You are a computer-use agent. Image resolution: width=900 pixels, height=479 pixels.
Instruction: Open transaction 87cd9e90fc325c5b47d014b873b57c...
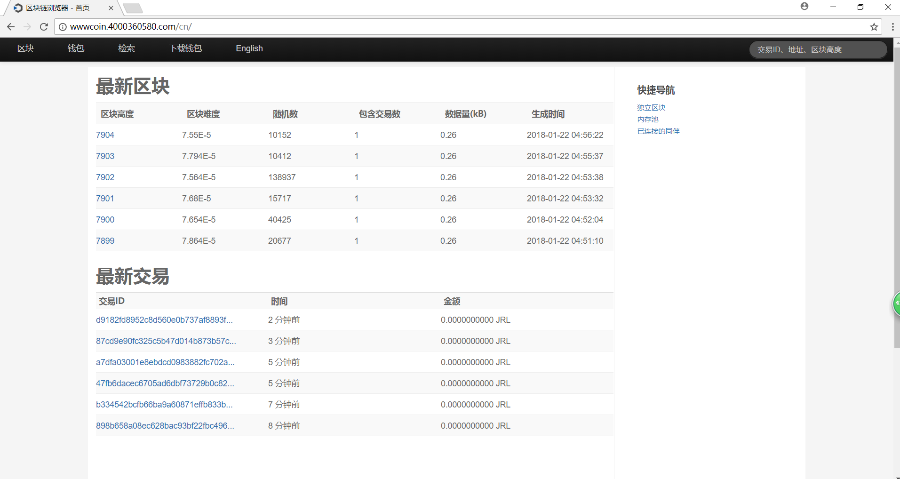tap(166, 341)
